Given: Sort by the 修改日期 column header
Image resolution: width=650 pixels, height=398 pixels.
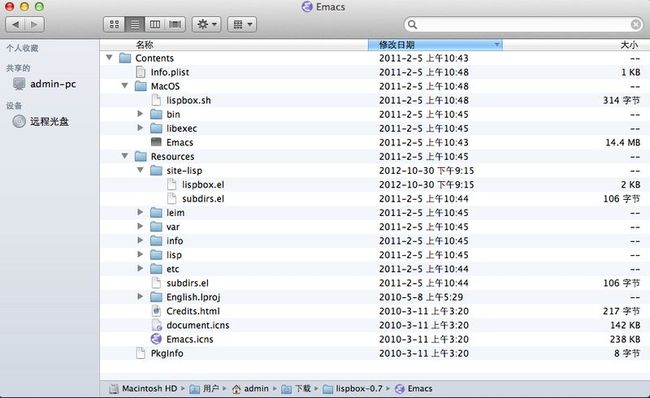Looking at the screenshot, I should coord(435,45).
